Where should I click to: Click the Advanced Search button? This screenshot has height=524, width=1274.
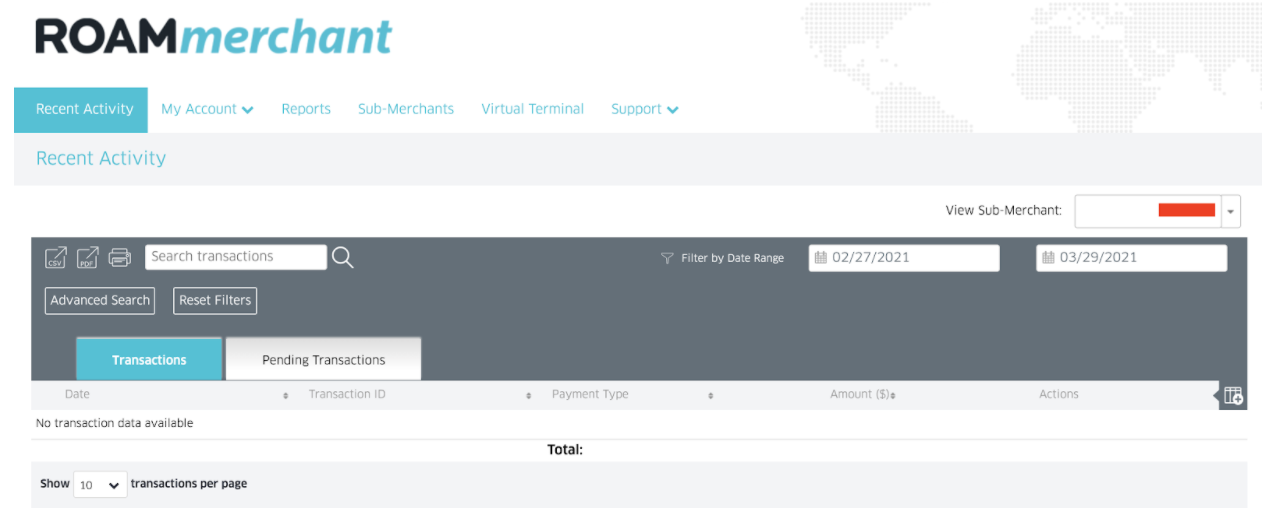coord(100,300)
